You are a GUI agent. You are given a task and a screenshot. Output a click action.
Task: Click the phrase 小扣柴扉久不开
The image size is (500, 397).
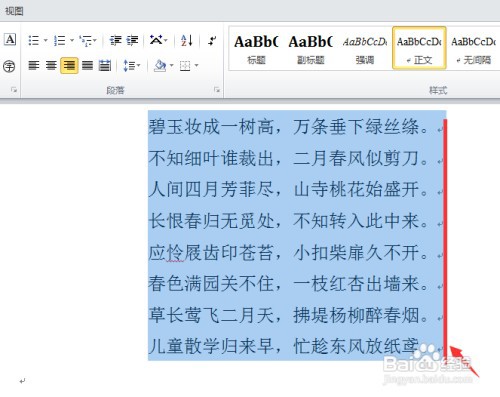(356, 252)
